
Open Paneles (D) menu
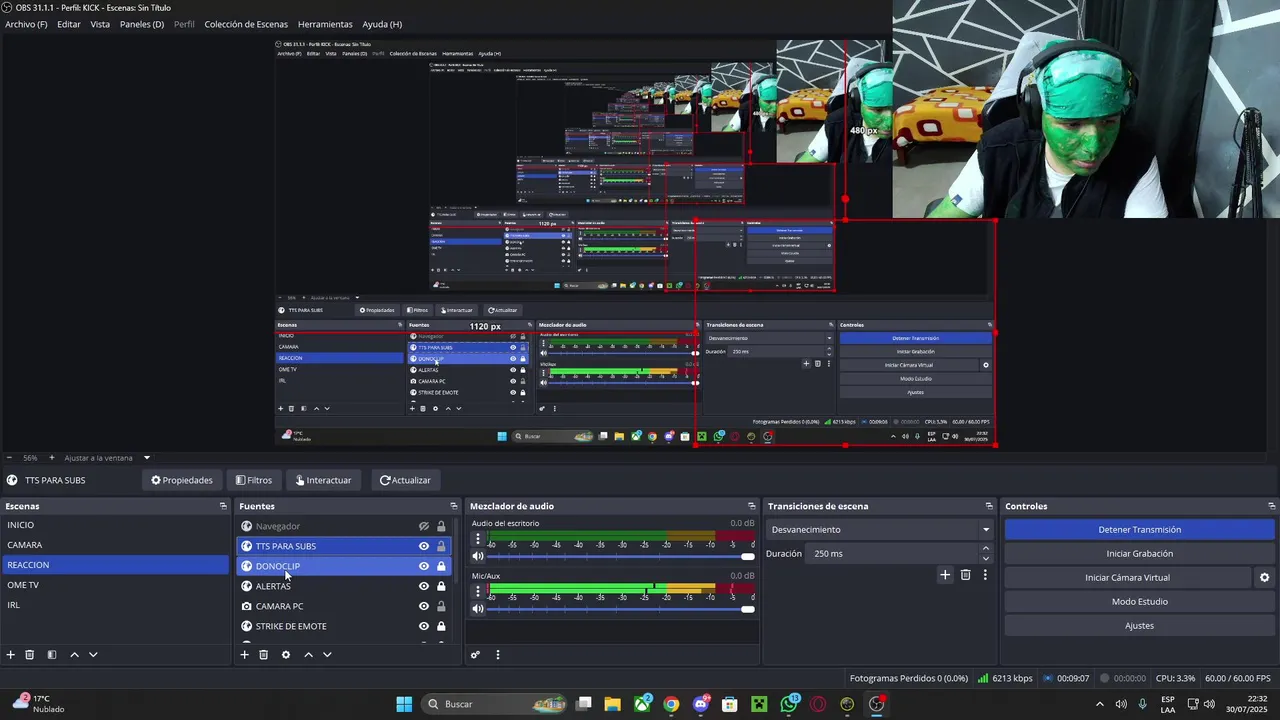pos(142,24)
